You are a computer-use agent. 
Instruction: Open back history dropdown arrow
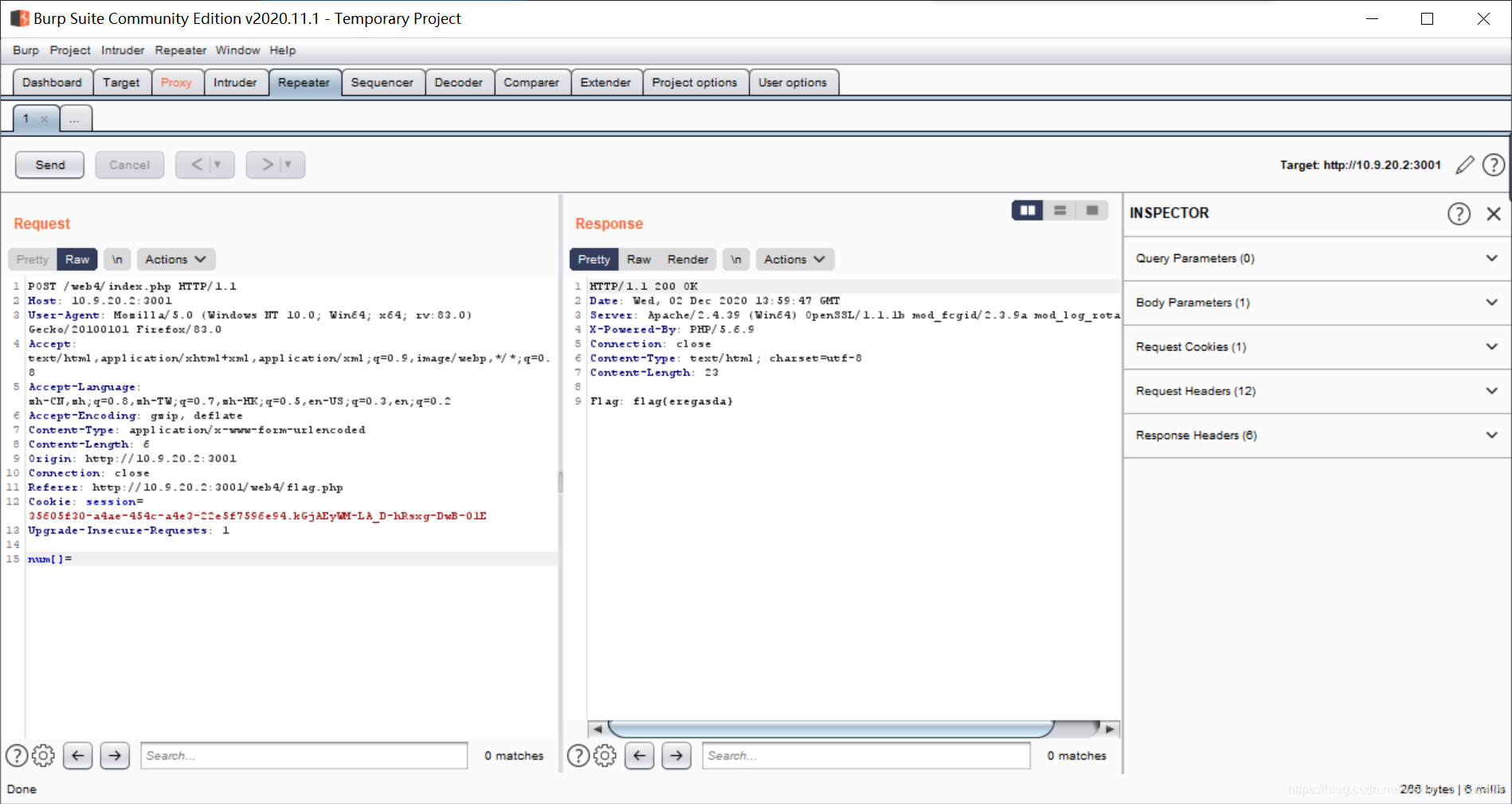[x=217, y=164]
